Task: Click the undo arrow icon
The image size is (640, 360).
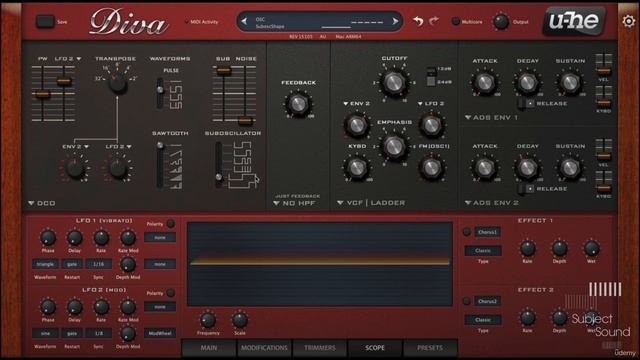Action: click(x=418, y=21)
